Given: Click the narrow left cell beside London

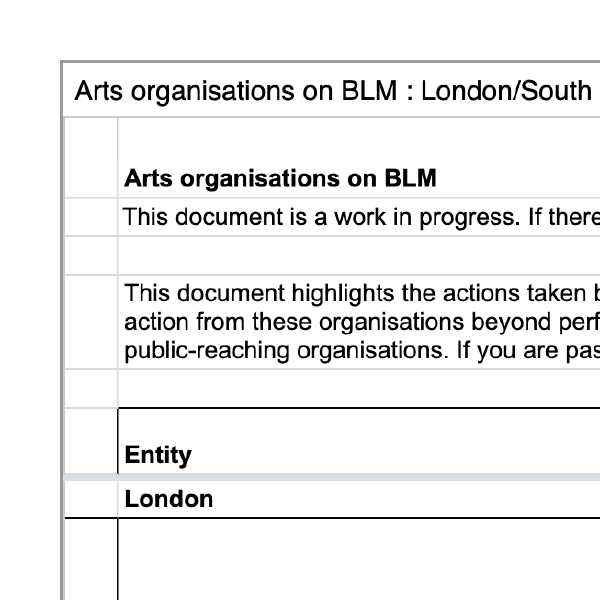Looking at the screenshot, I should 91,499.
